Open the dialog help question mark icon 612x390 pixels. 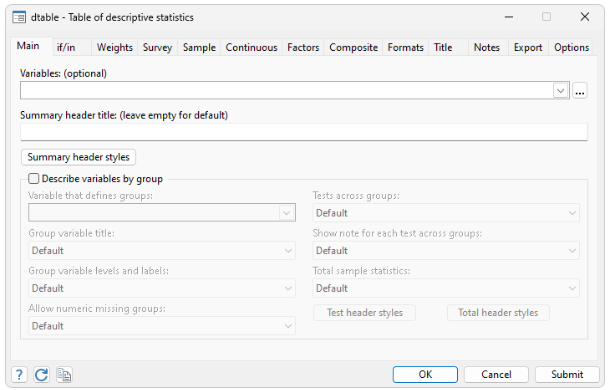(20, 375)
